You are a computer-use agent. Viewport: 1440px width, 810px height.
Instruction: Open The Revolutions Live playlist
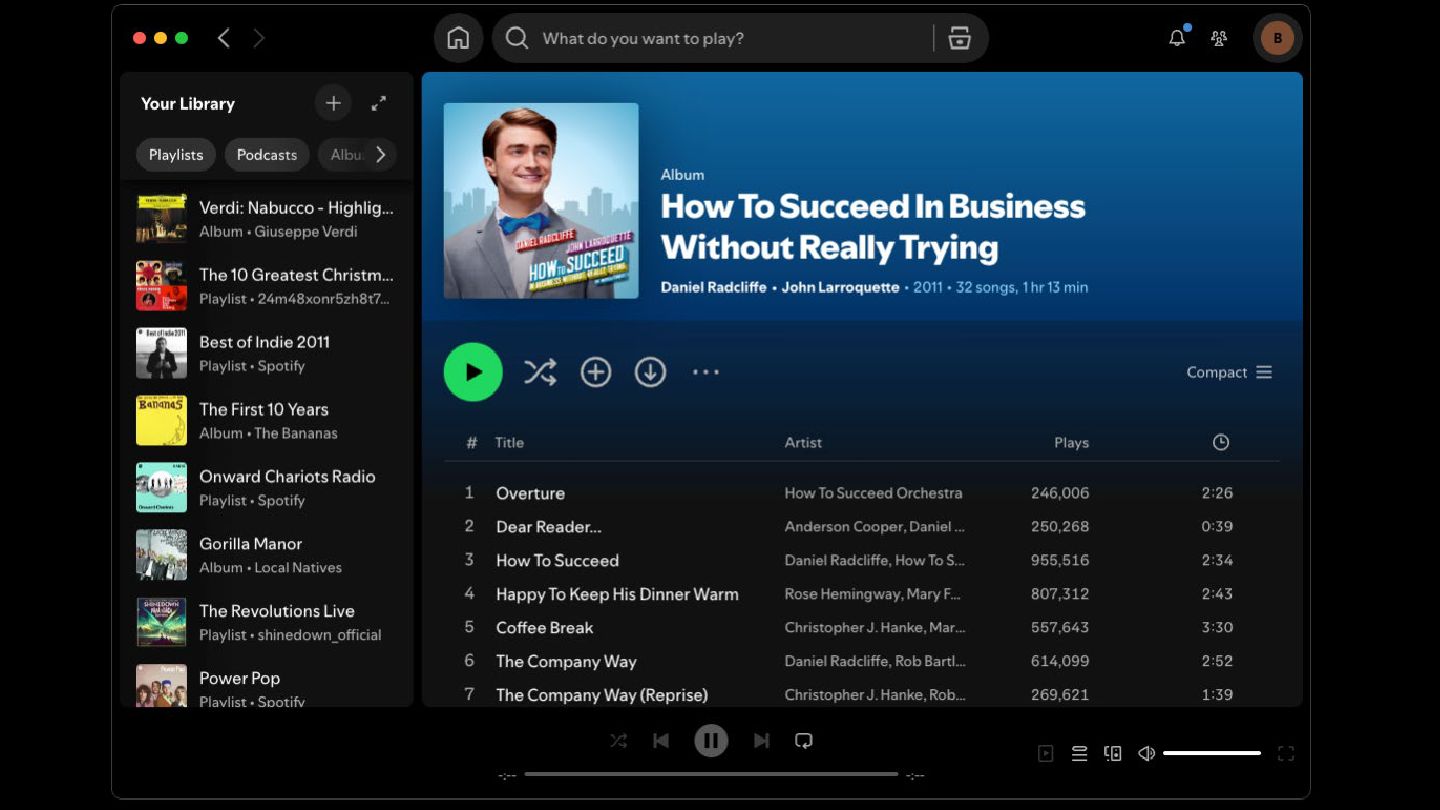(x=266, y=622)
